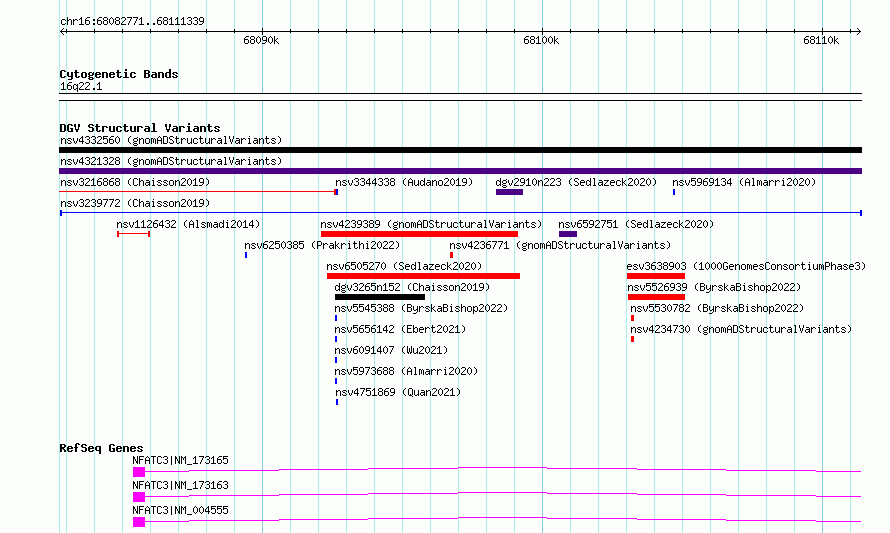Open nsv4239389 gnomAD variant label

click(x=431, y=224)
